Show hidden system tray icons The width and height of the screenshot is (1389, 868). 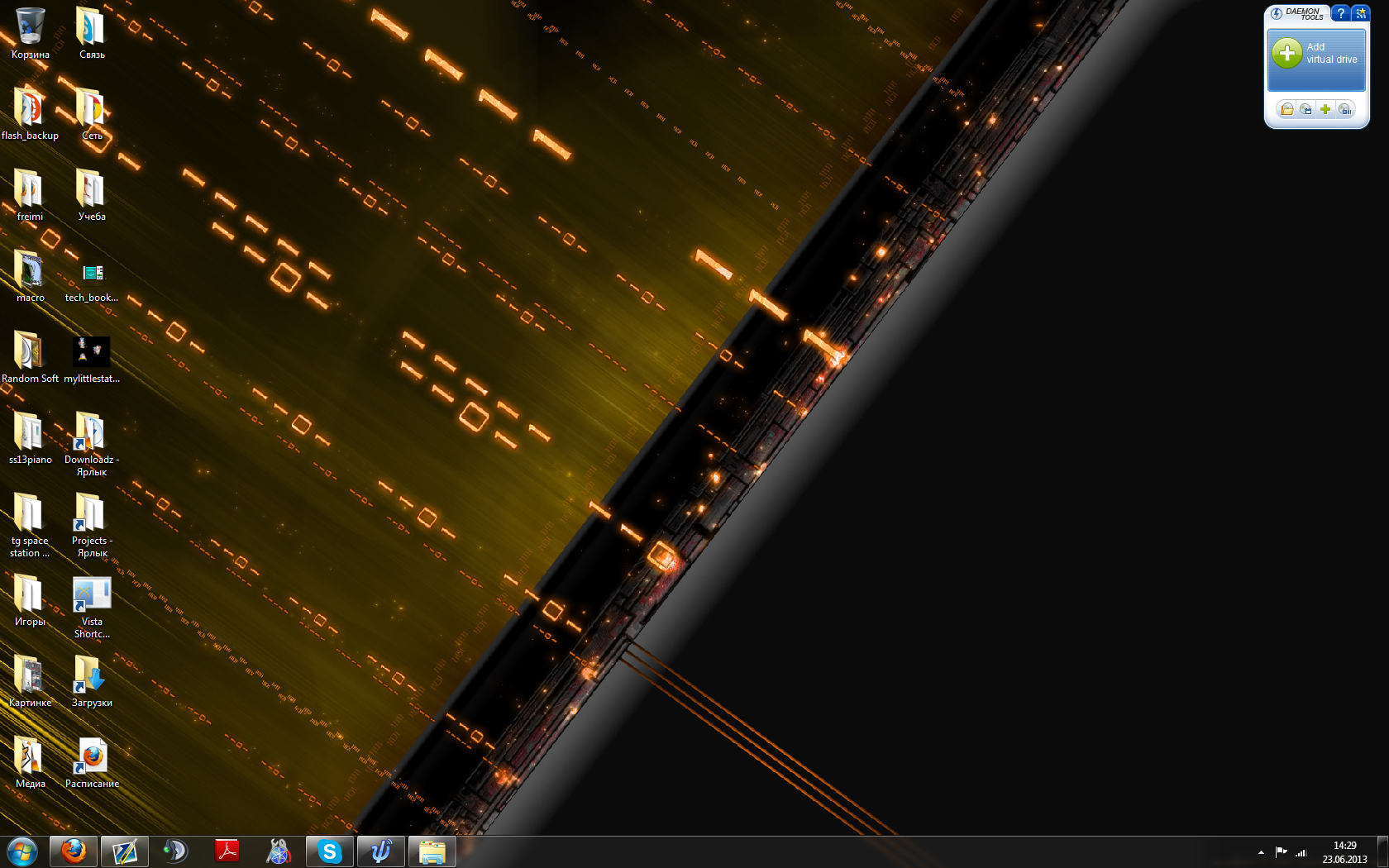coord(1261,852)
